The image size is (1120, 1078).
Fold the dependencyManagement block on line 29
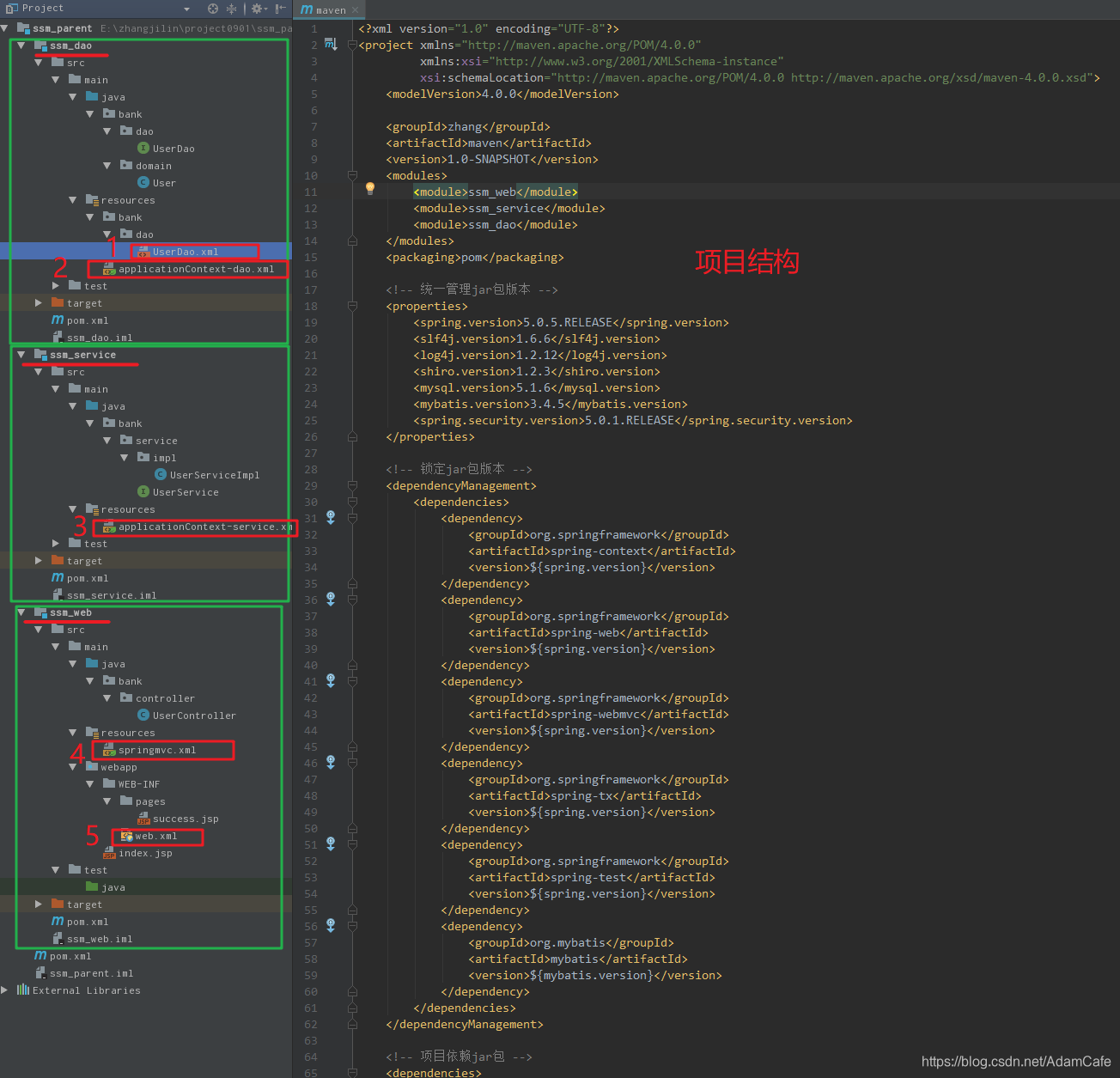point(352,485)
